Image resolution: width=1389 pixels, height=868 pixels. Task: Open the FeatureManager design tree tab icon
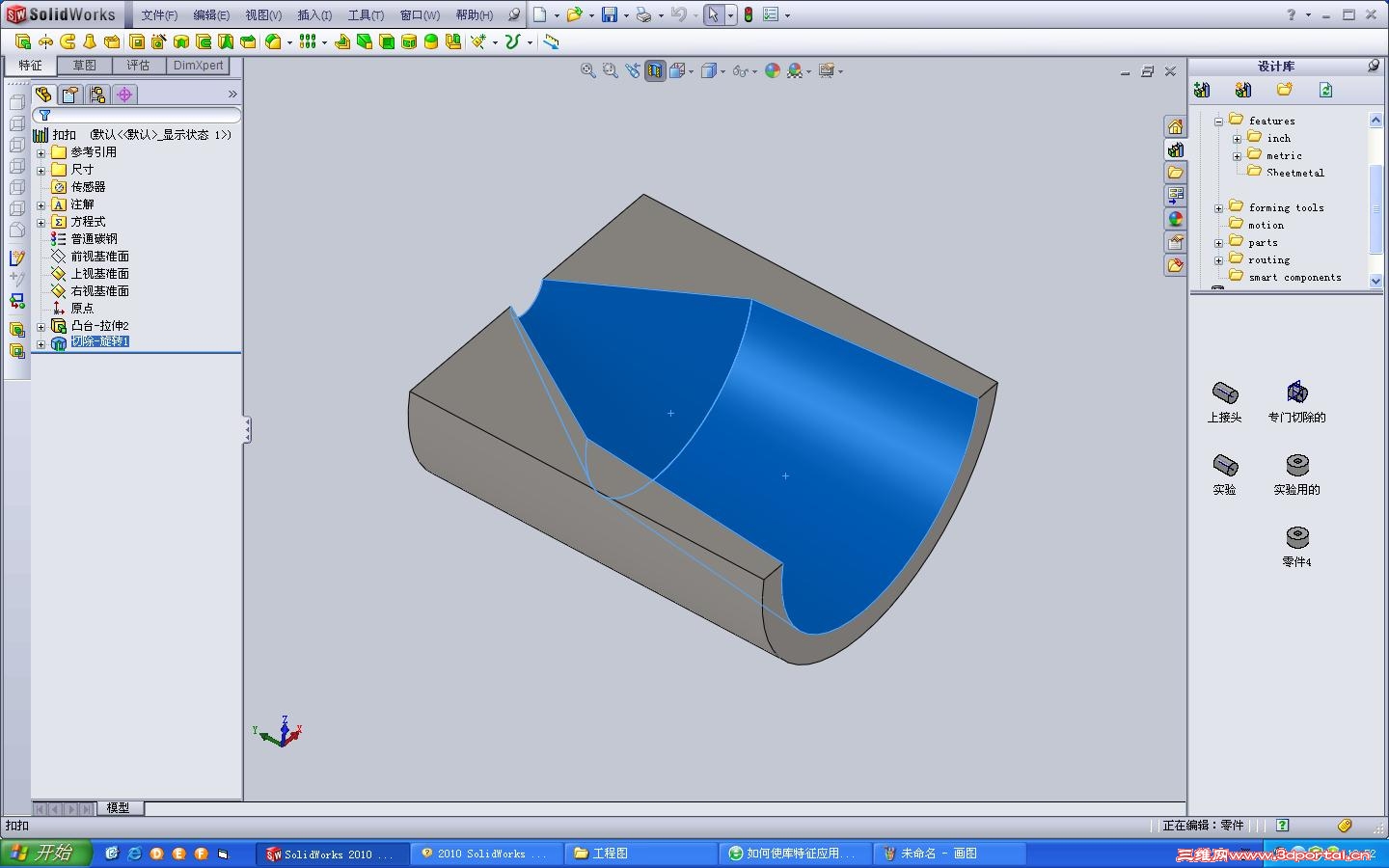pos(43,95)
